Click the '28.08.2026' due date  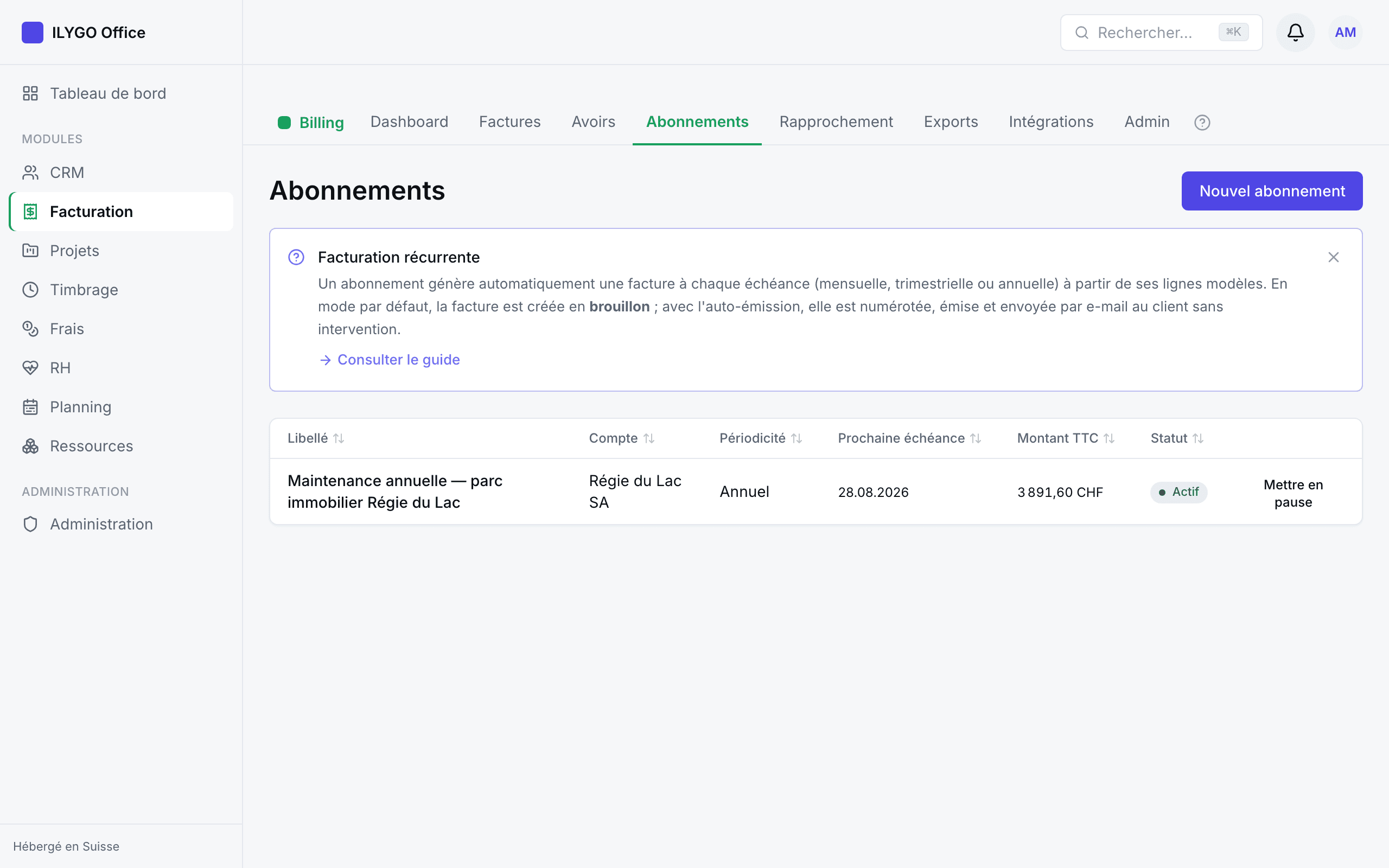click(x=873, y=493)
